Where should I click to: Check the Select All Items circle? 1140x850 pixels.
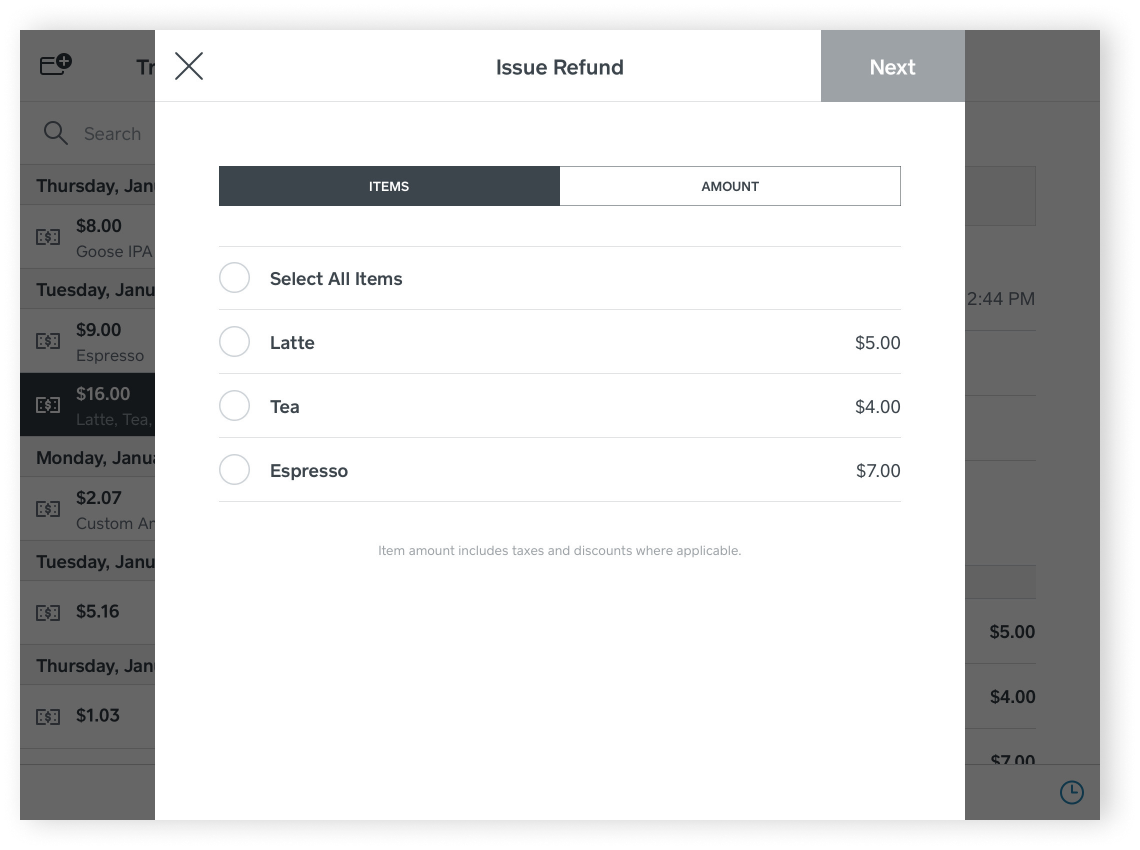234,278
